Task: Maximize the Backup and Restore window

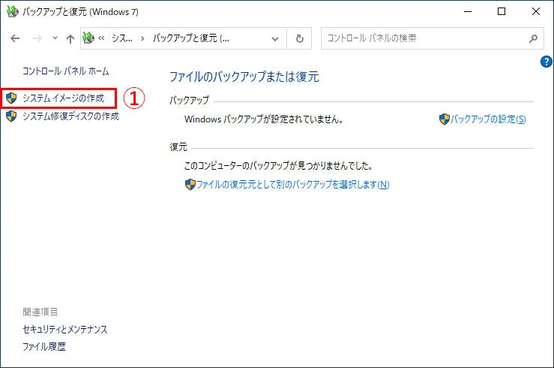Action: point(501,12)
